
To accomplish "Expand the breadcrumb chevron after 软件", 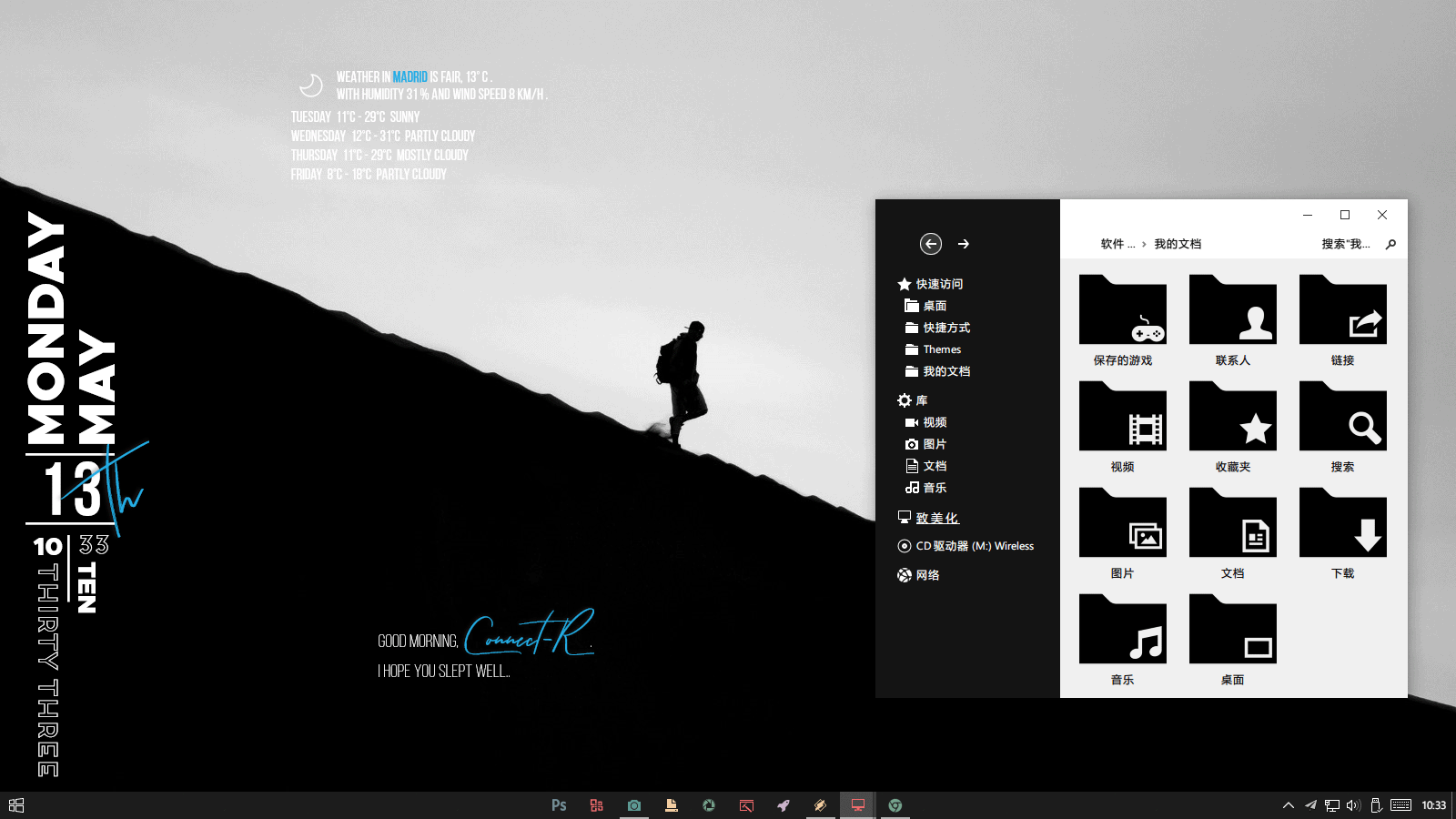I will click(x=1144, y=244).
